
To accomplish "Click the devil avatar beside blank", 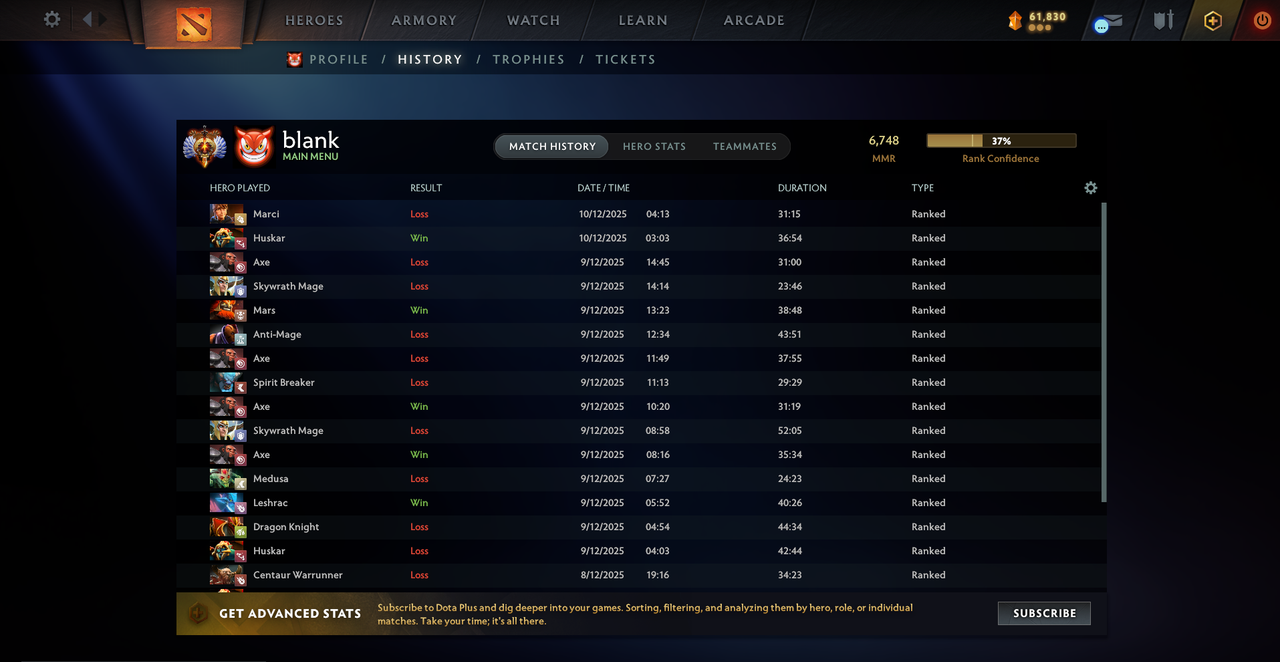I will pos(254,146).
